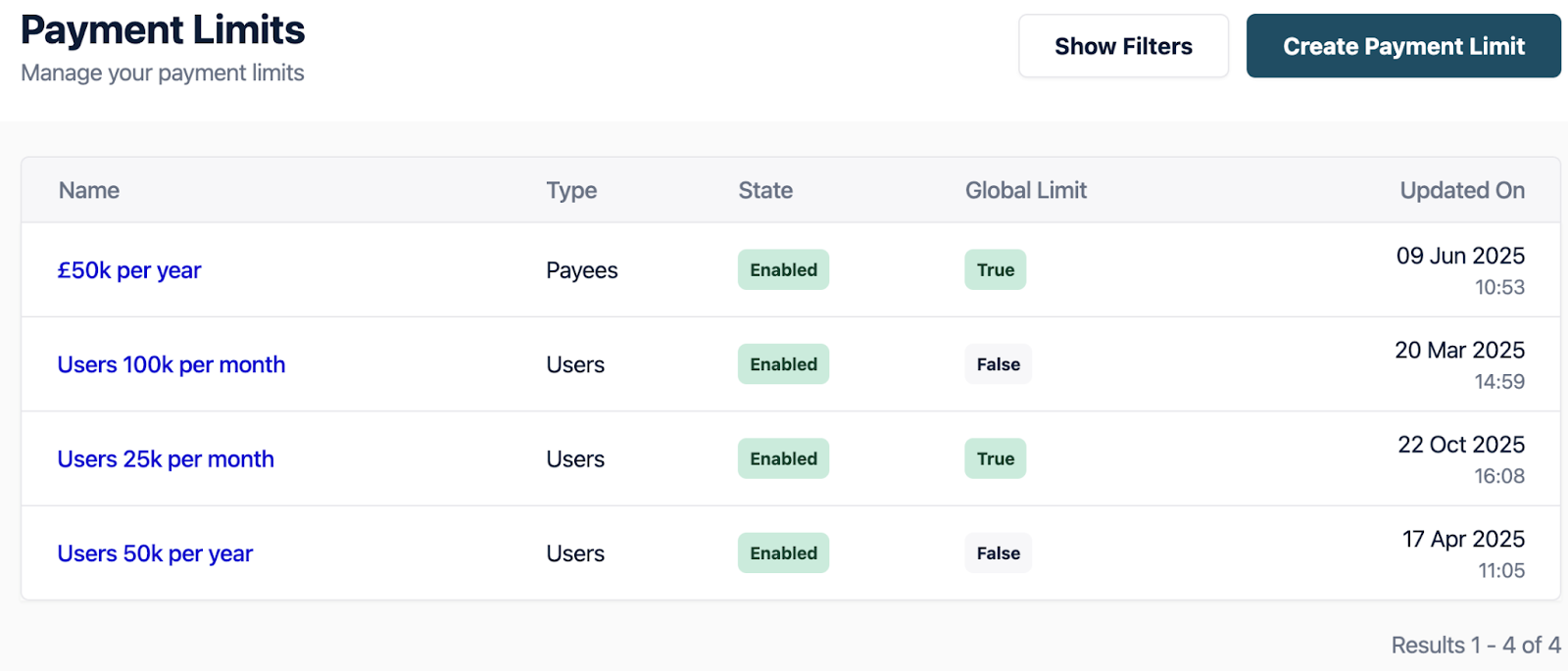
Task: Click Enabled badge in Users 100k per month row
Action: tap(783, 364)
